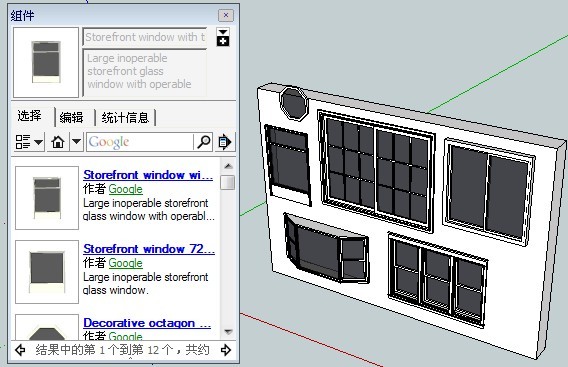
Task: Click scrollbar down arrow in results list
Action: tap(228, 331)
